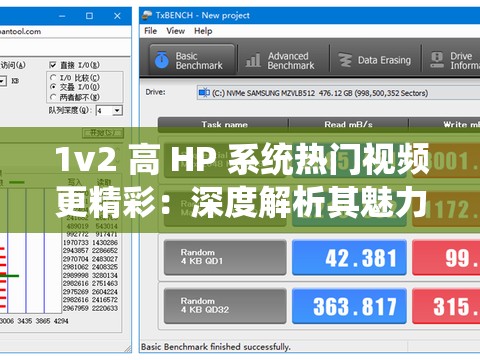
Task: Click value 2975269 in the results list
Action: (76, 292)
